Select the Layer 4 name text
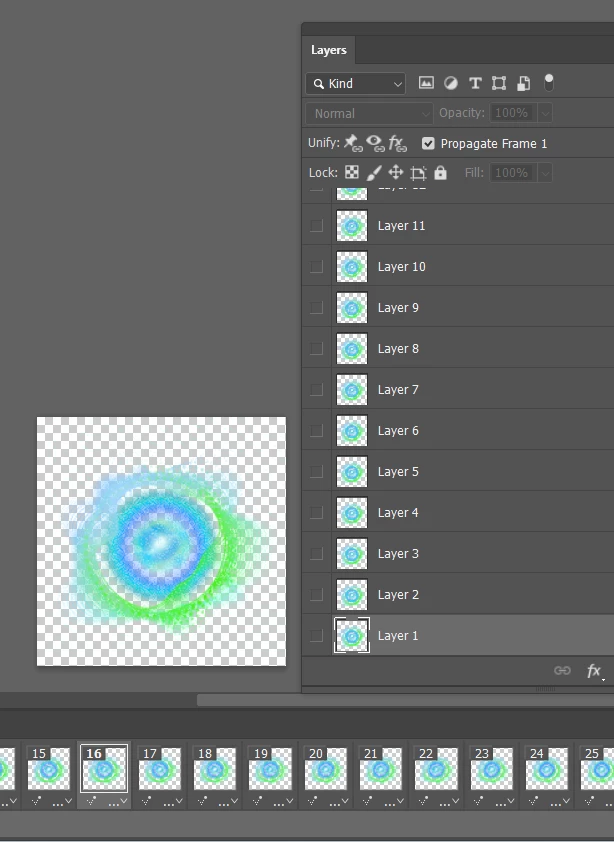Image resolution: width=614 pixels, height=842 pixels. click(398, 513)
